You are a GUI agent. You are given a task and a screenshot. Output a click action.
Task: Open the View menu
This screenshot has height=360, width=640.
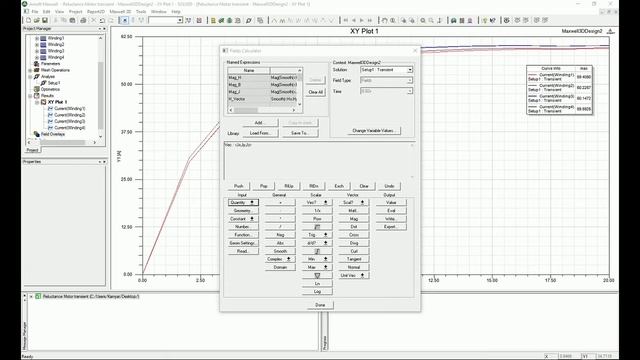point(60,12)
